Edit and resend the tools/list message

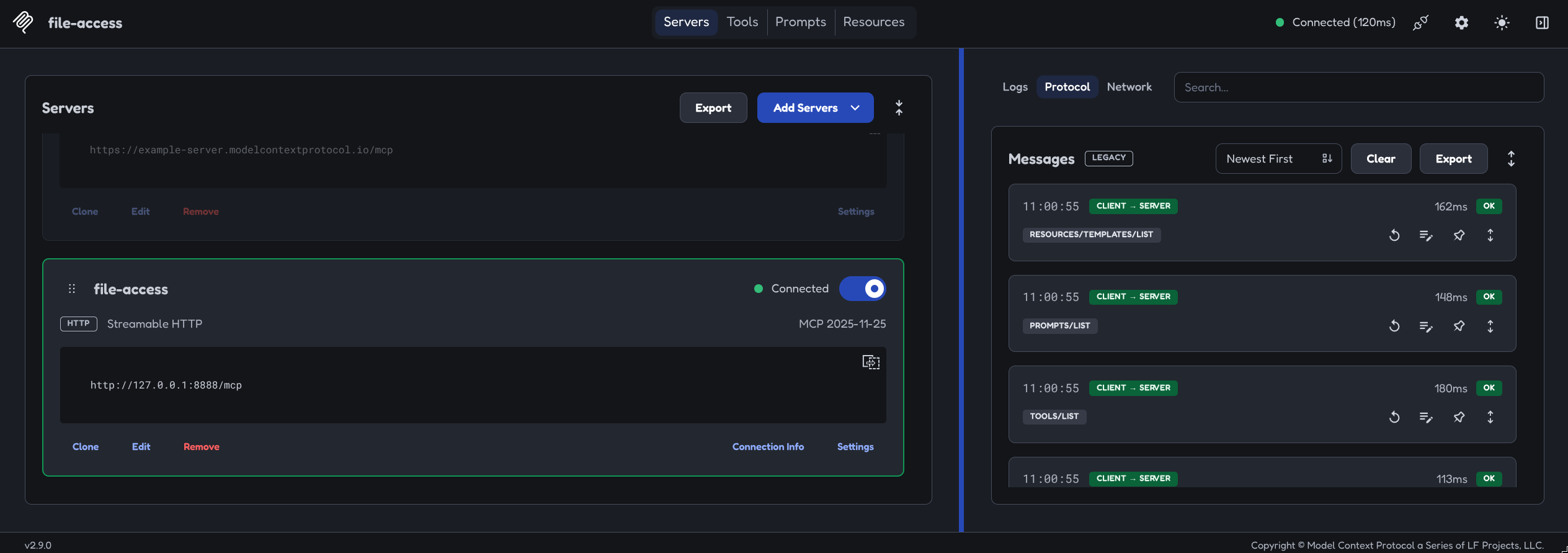1426,417
